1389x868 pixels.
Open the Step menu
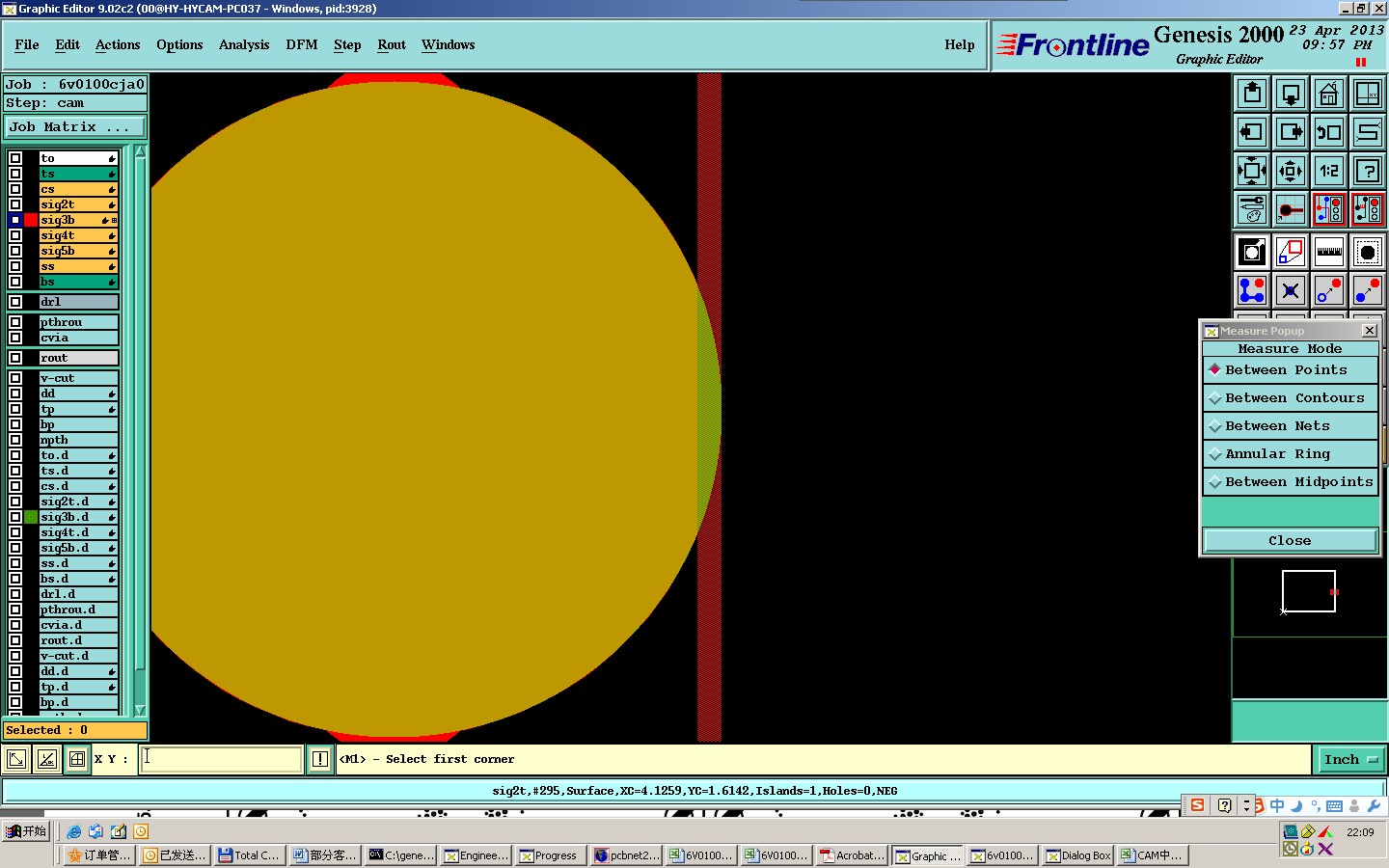tap(347, 44)
